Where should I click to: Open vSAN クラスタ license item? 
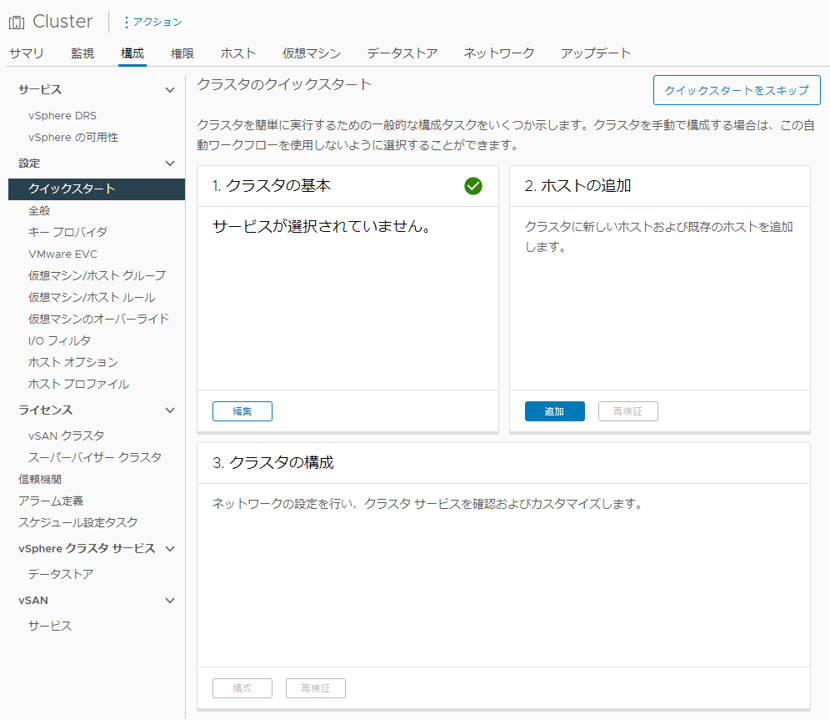pos(66,436)
